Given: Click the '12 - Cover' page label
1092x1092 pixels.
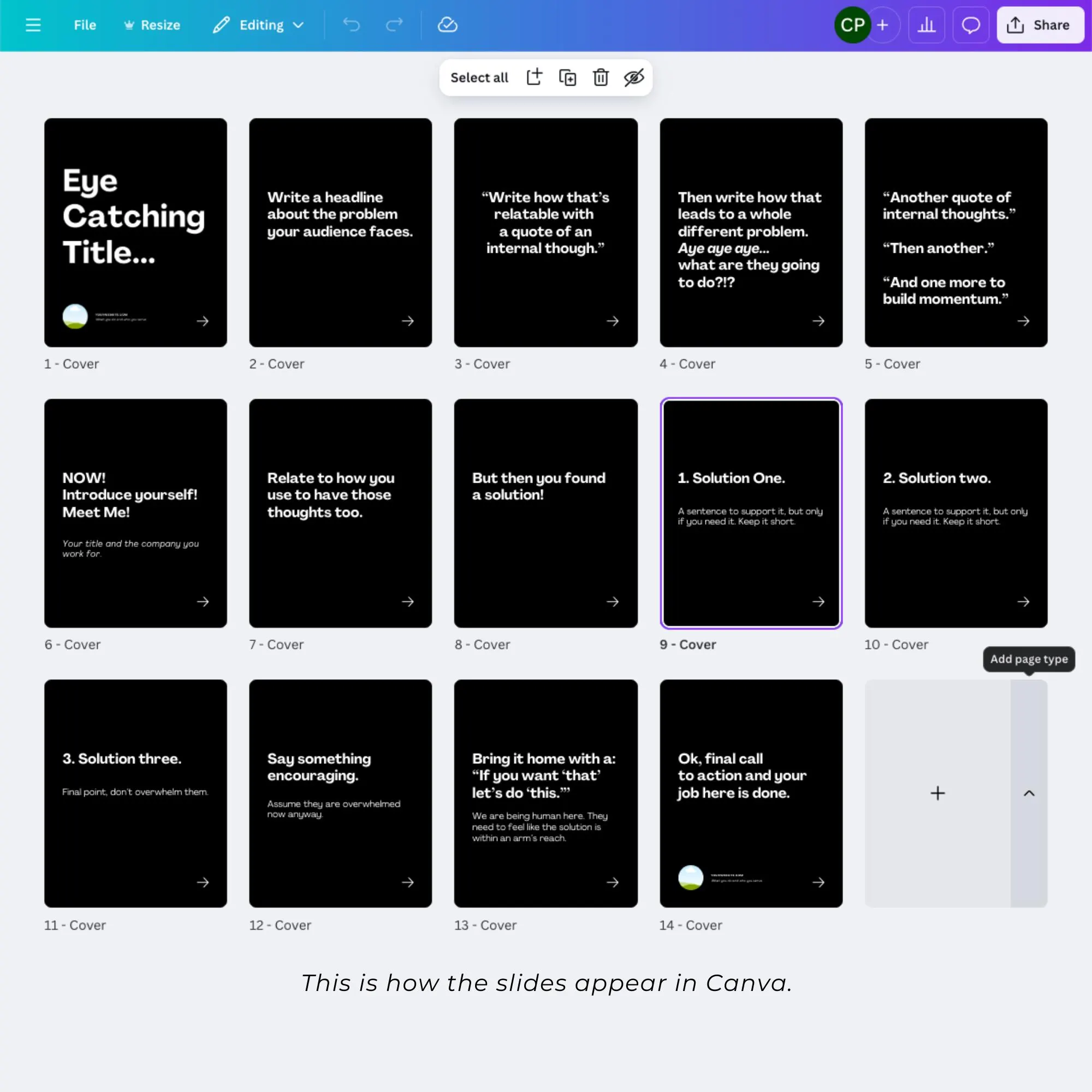Looking at the screenshot, I should [280, 925].
